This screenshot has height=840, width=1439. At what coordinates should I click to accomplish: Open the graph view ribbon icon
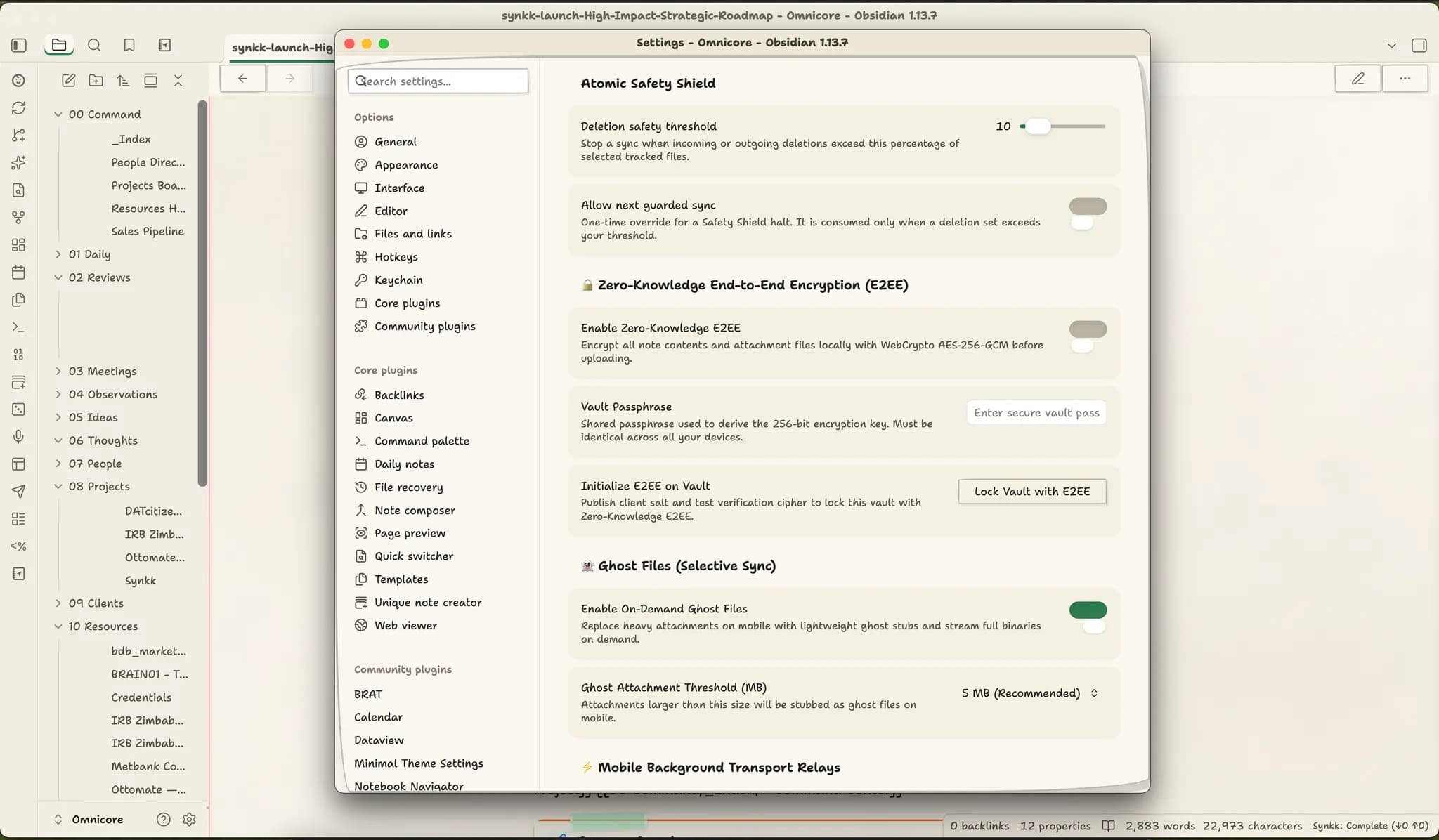[19, 218]
